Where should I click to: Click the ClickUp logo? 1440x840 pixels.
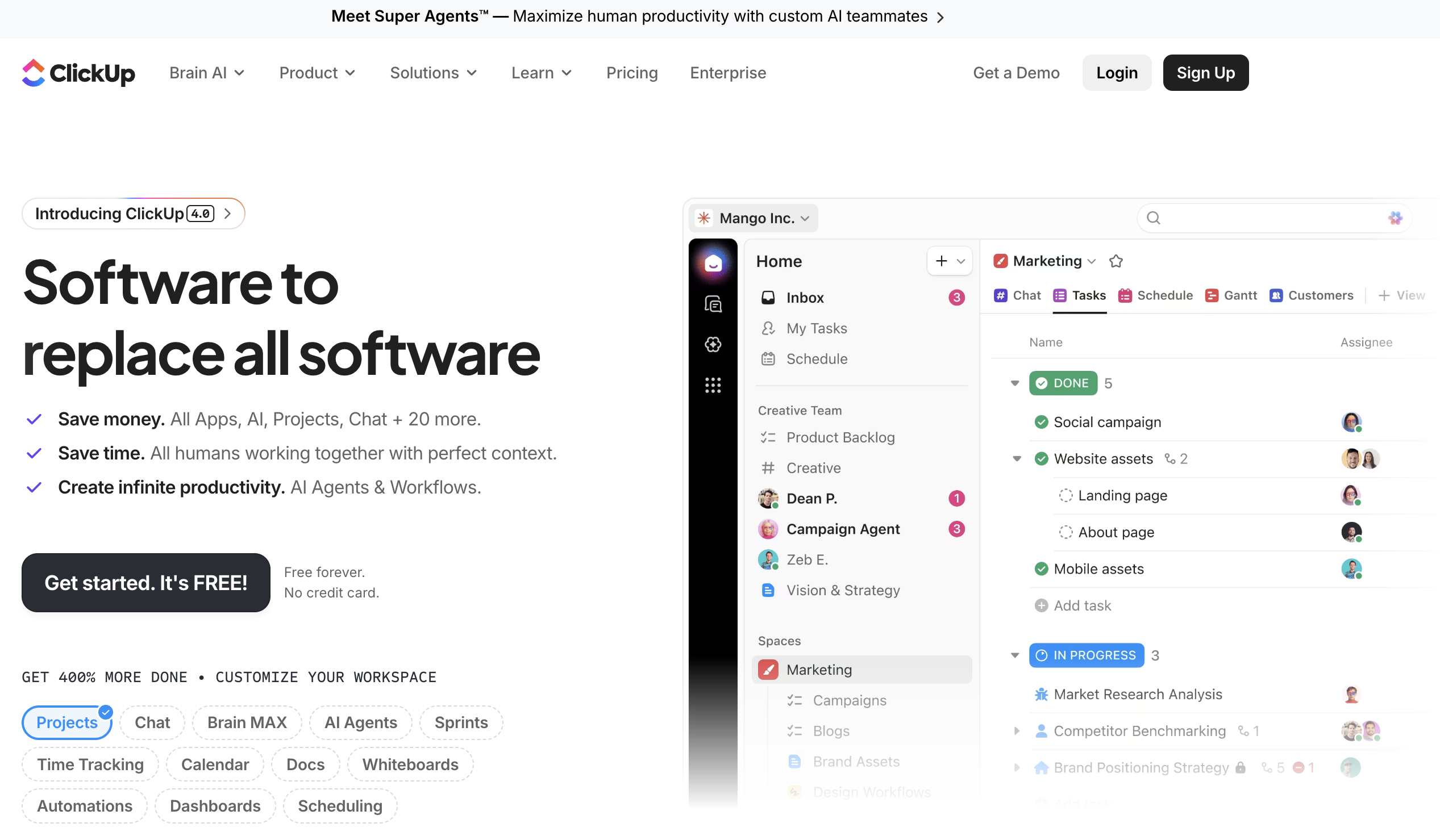[78, 73]
